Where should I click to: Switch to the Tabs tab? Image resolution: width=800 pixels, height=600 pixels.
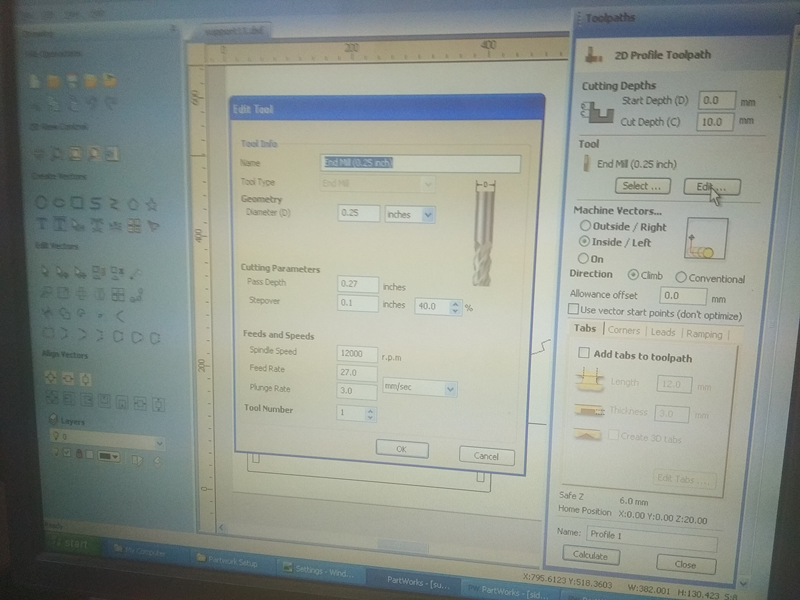click(x=585, y=328)
